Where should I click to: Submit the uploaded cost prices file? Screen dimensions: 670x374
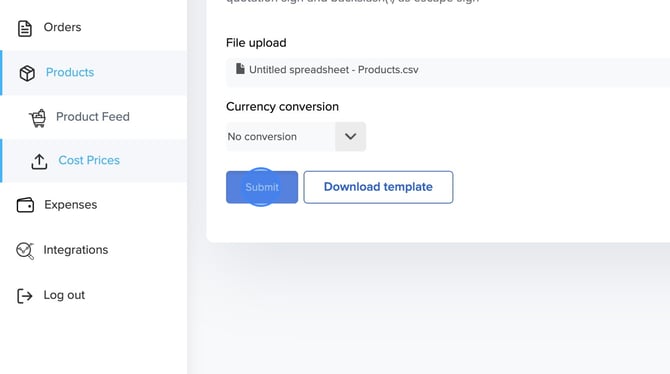point(262,187)
